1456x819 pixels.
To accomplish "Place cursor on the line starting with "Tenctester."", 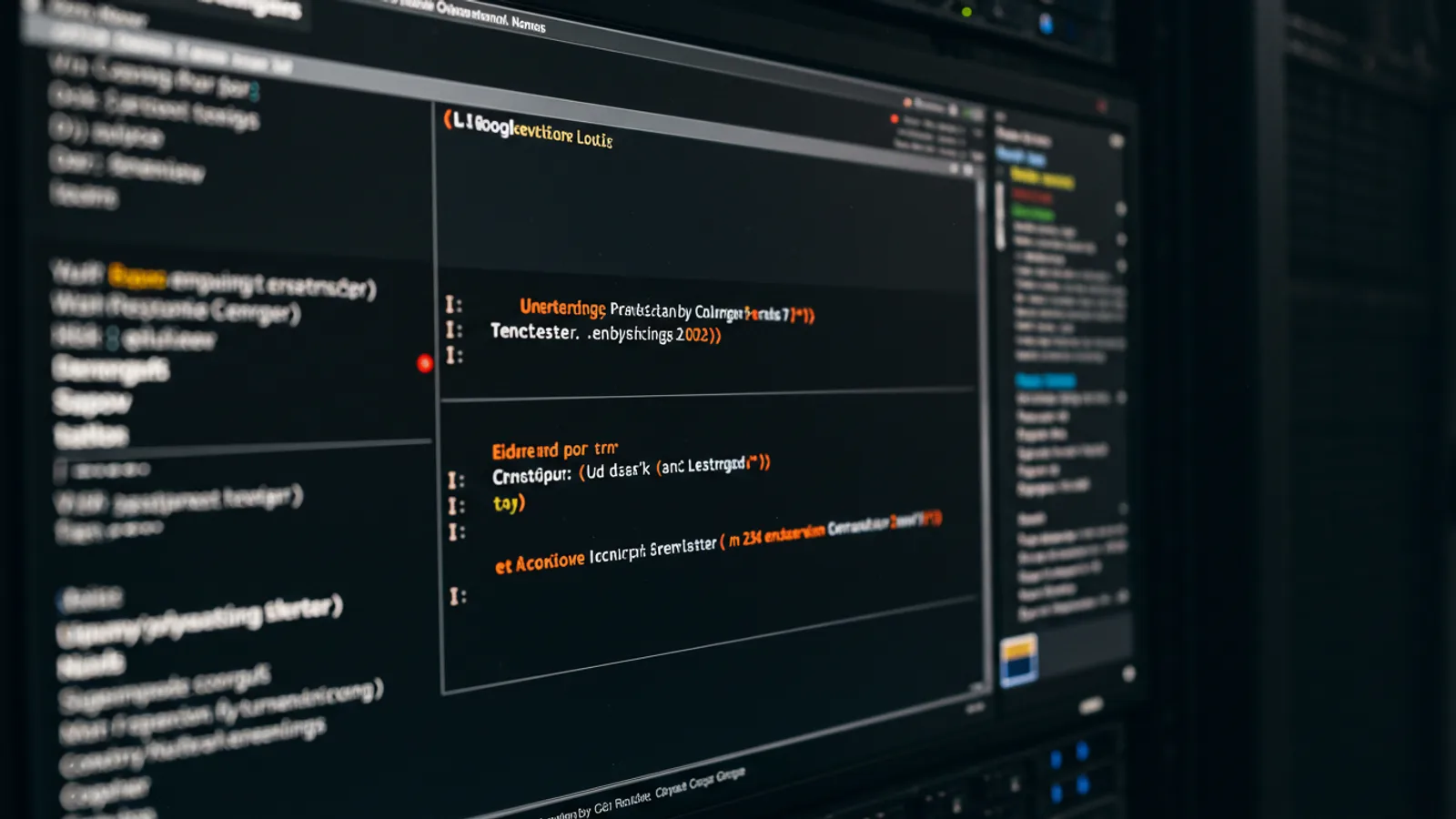I will 605,333.
